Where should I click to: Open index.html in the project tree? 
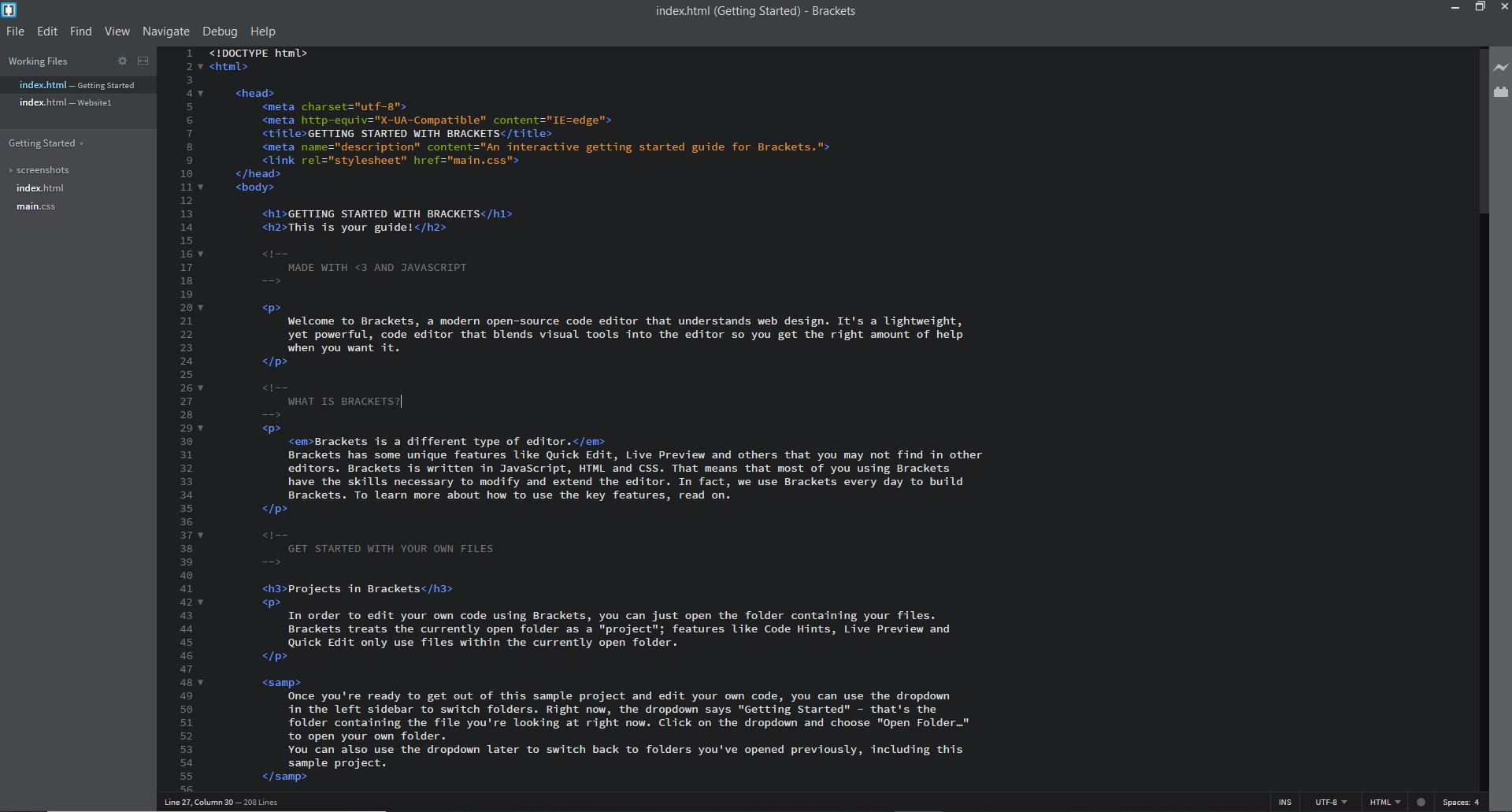[x=40, y=188]
